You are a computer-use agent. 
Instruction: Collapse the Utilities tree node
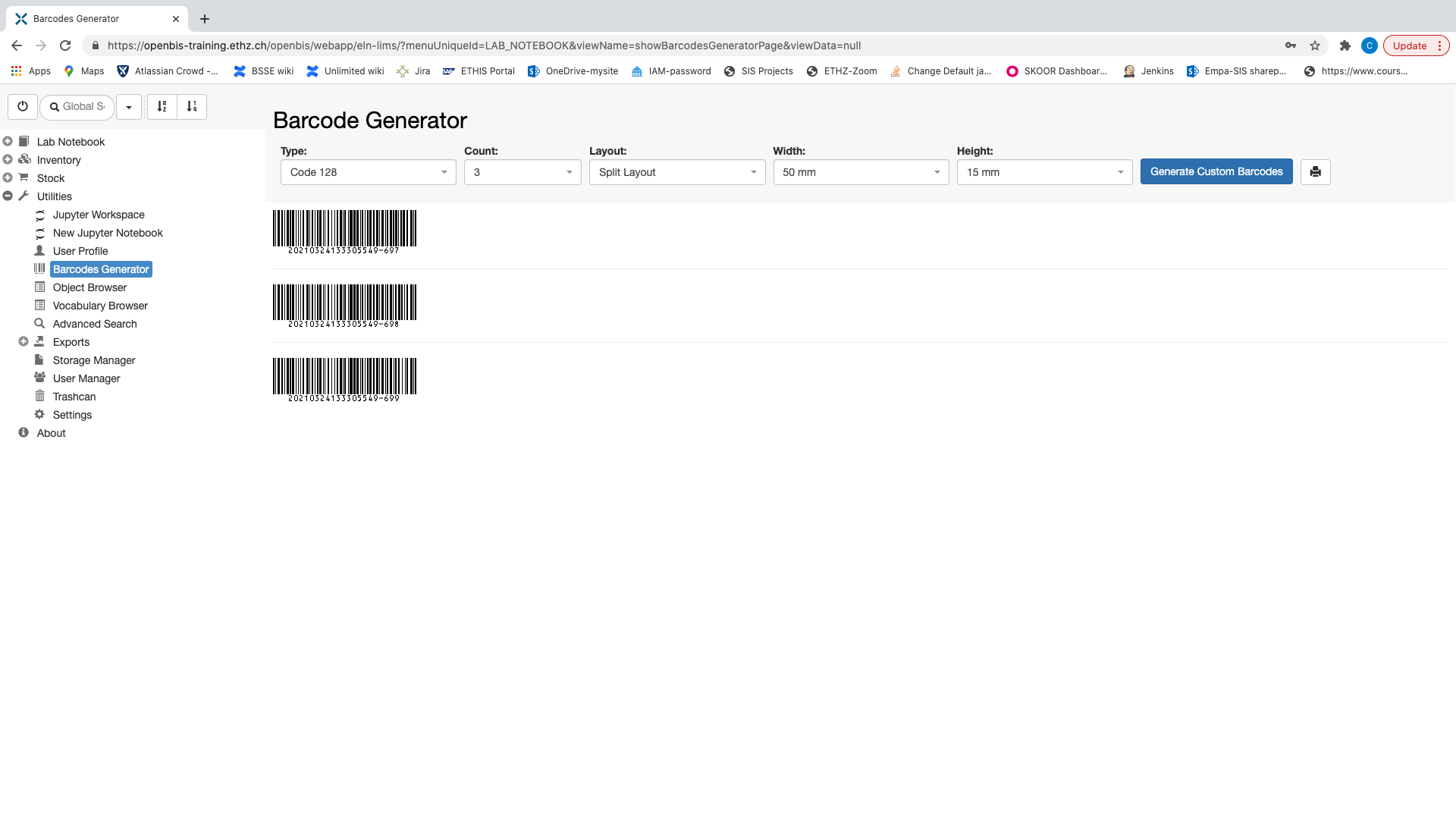[8, 196]
